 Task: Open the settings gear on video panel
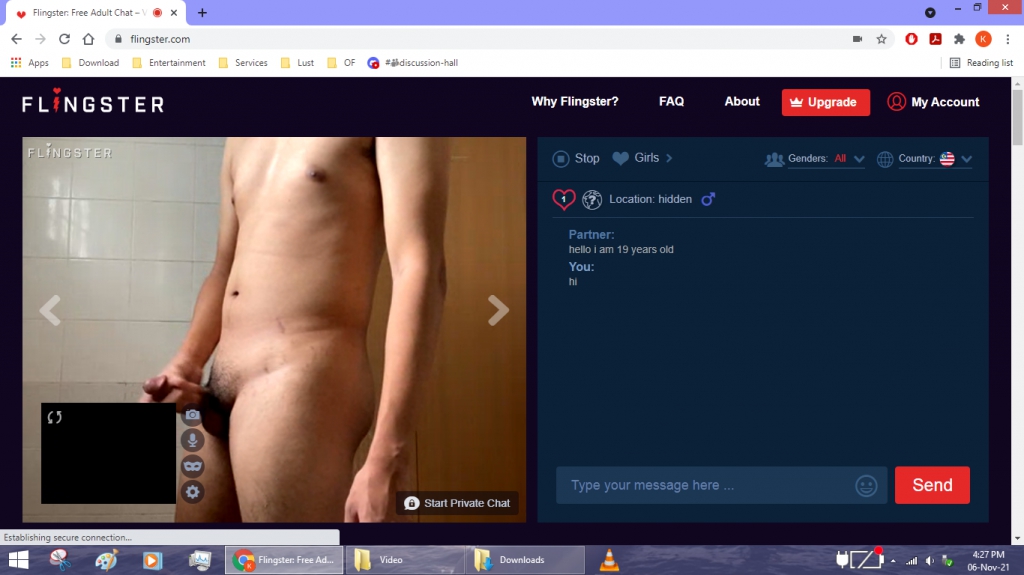192,491
